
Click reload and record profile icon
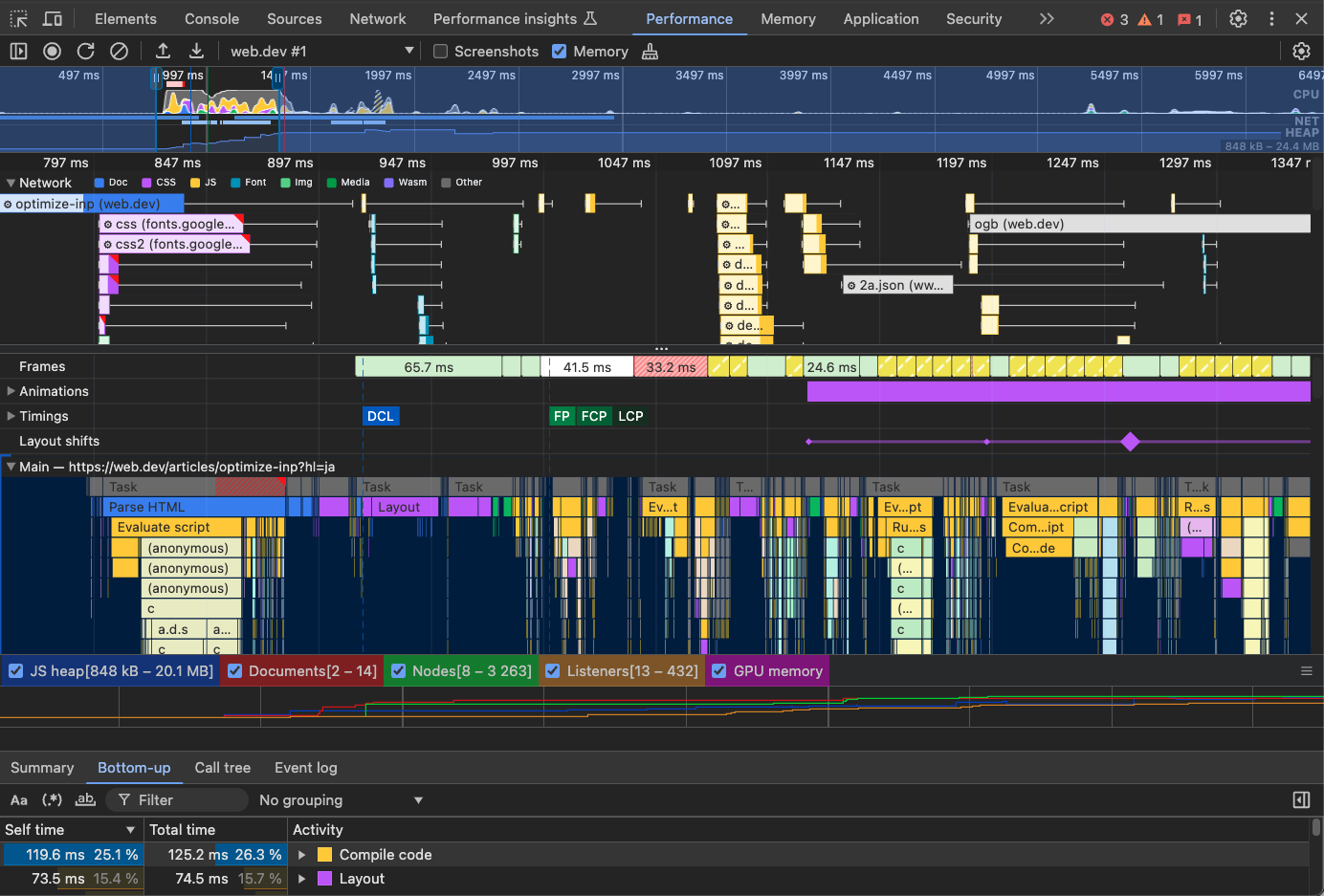pos(86,52)
